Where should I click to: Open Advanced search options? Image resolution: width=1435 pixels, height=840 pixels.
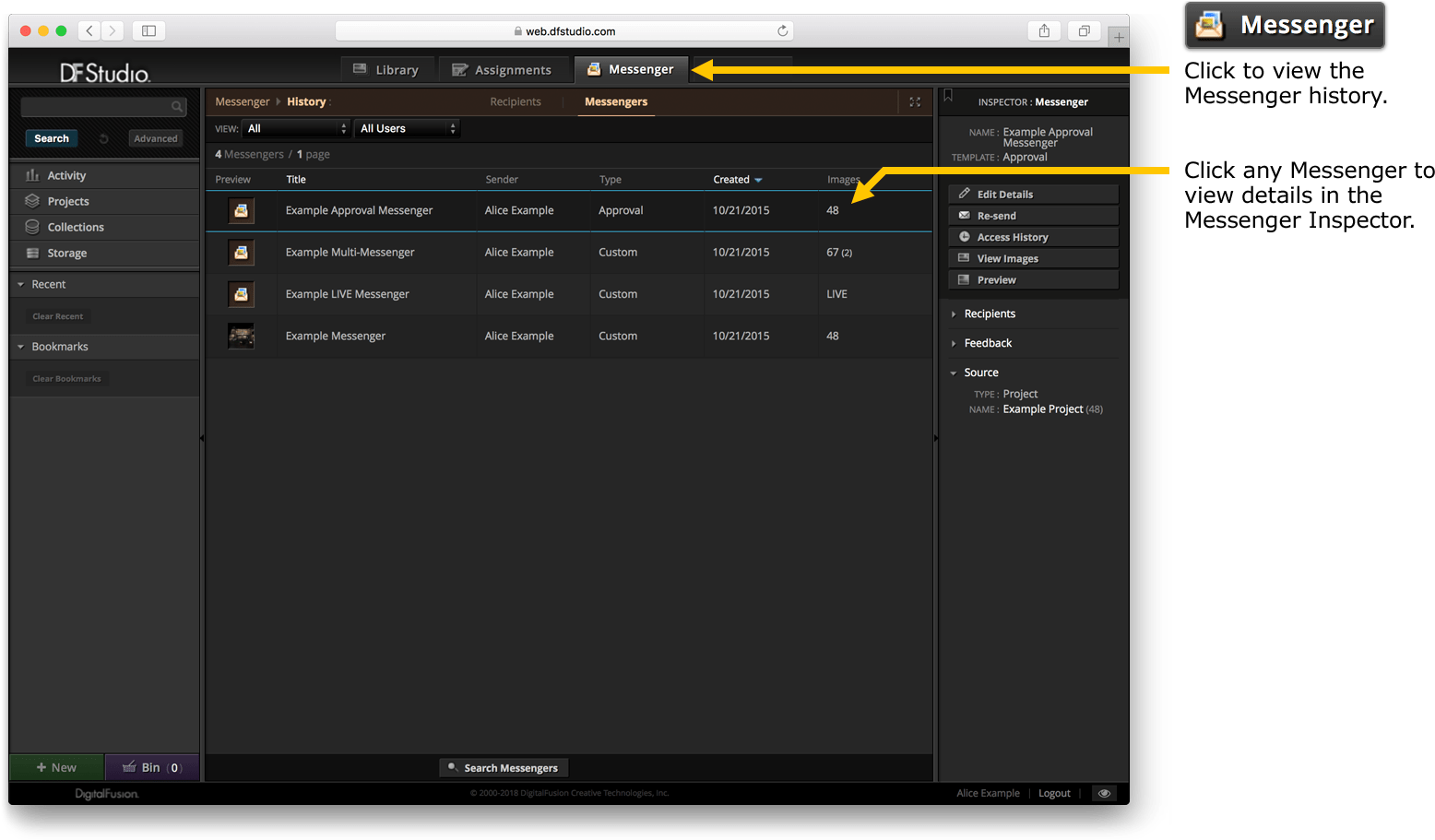click(x=156, y=138)
